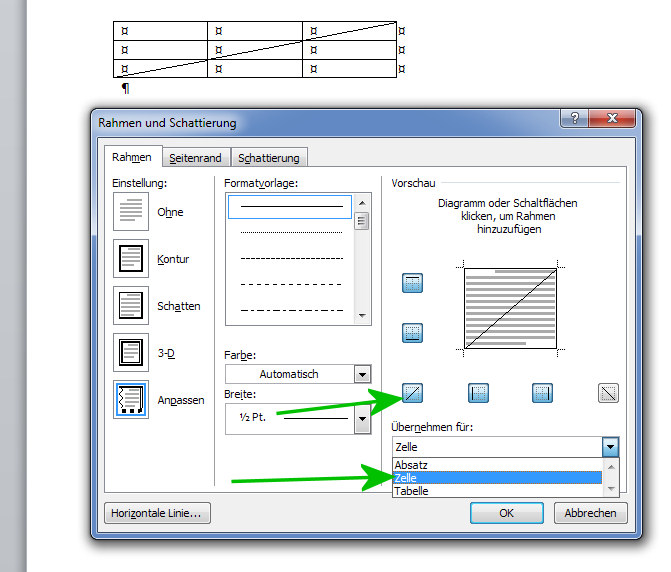The width and height of the screenshot is (671, 572).
Task: Select Absatz in the dropdown list
Action: 497,465
